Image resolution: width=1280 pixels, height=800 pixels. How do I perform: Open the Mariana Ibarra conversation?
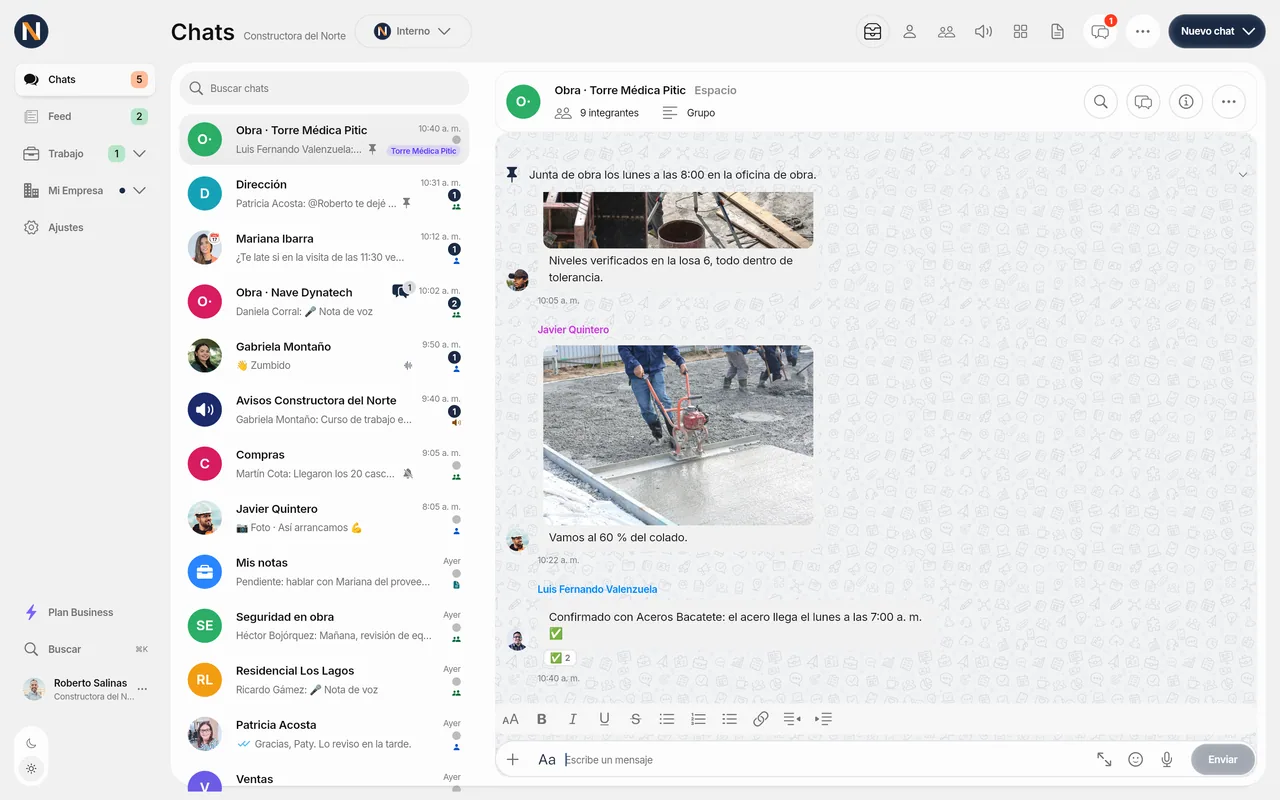pyautogui.click(x=324, y=247)
